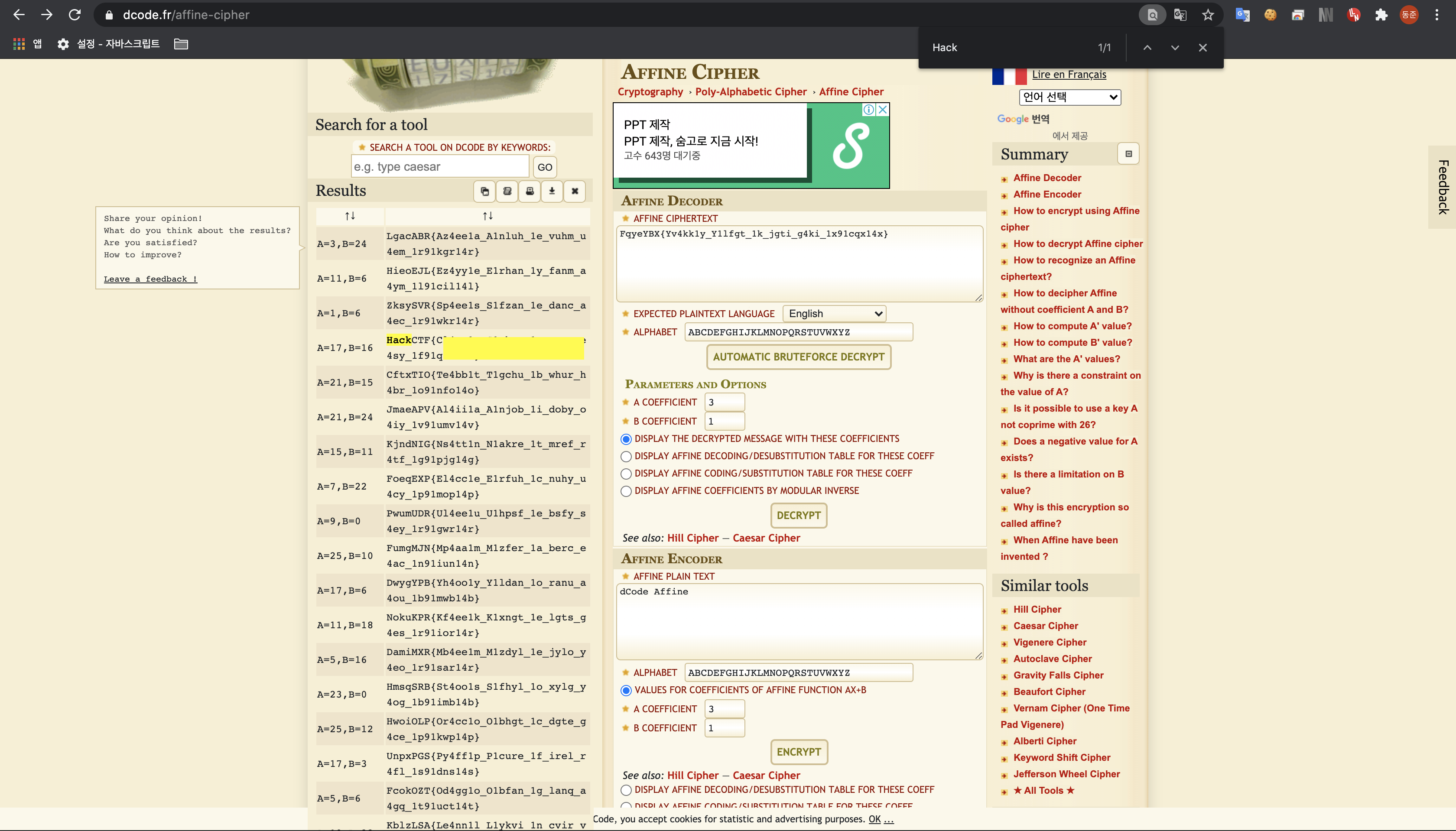1456x831 pixels.
Task: Go to next find-in-page match arrow
Action: pos(1175,48)
